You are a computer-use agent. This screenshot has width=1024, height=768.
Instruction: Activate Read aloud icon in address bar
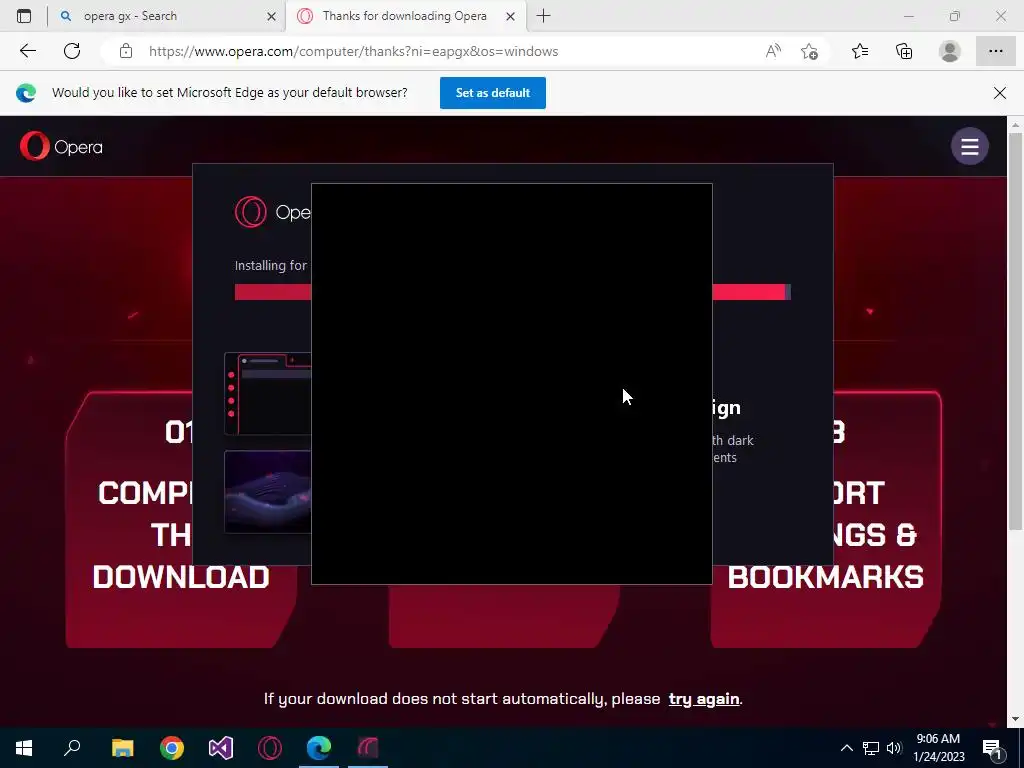click(x=773, y=51)
